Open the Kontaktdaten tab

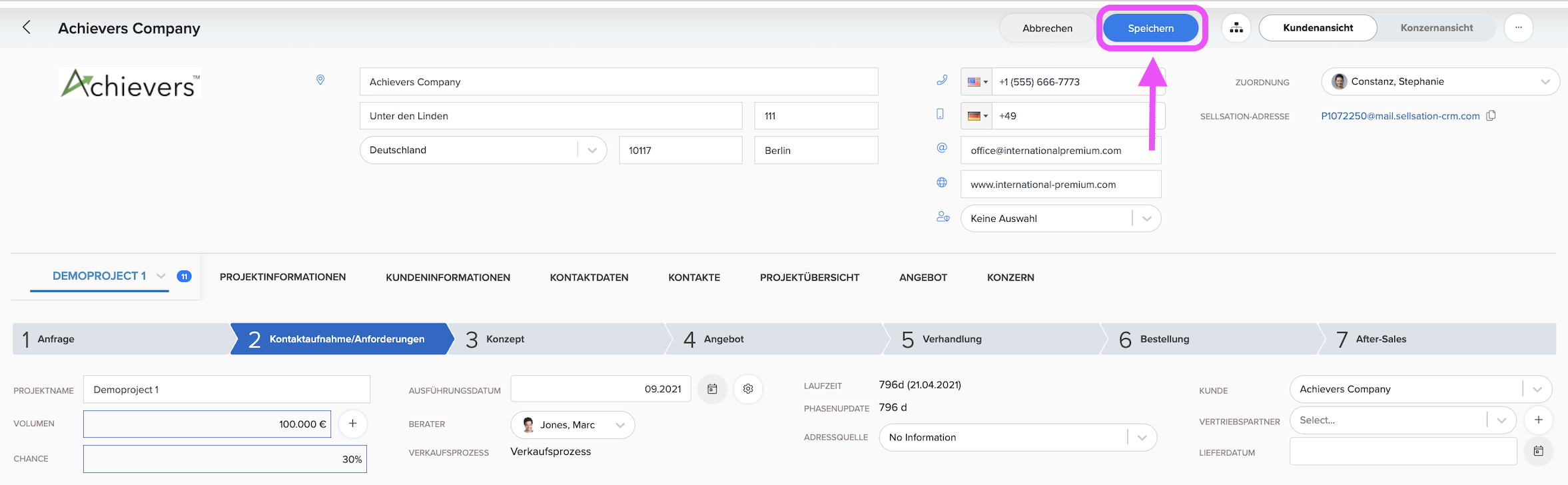click(x=589, y=277)
